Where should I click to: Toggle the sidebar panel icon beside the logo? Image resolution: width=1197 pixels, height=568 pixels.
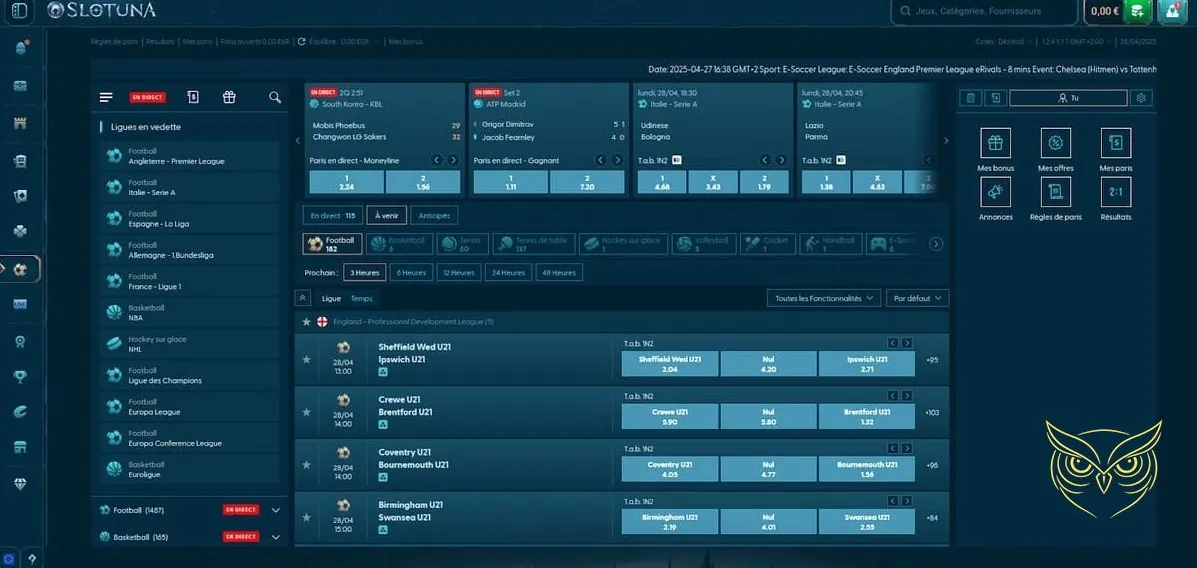coord(21,11)
